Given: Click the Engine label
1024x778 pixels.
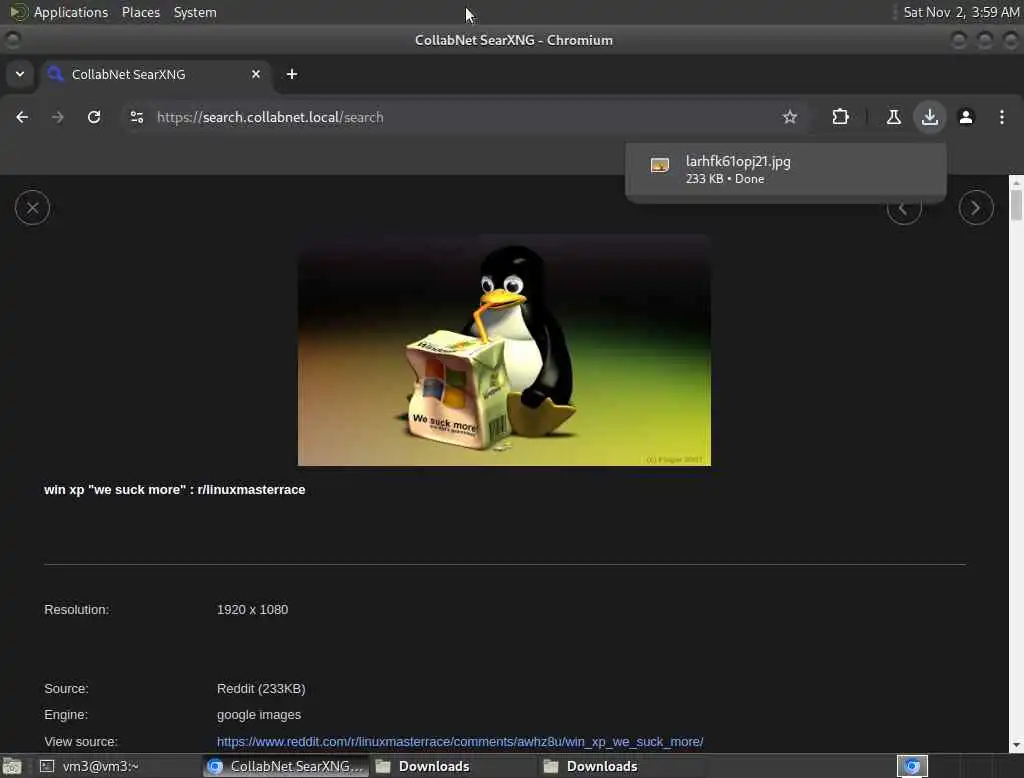Looking at the screenshot, I should tap(65, 715).
